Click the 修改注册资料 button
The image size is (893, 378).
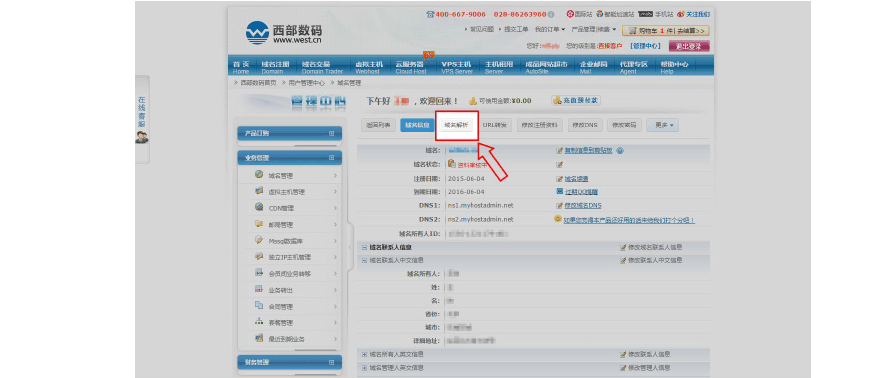[540, 125]
